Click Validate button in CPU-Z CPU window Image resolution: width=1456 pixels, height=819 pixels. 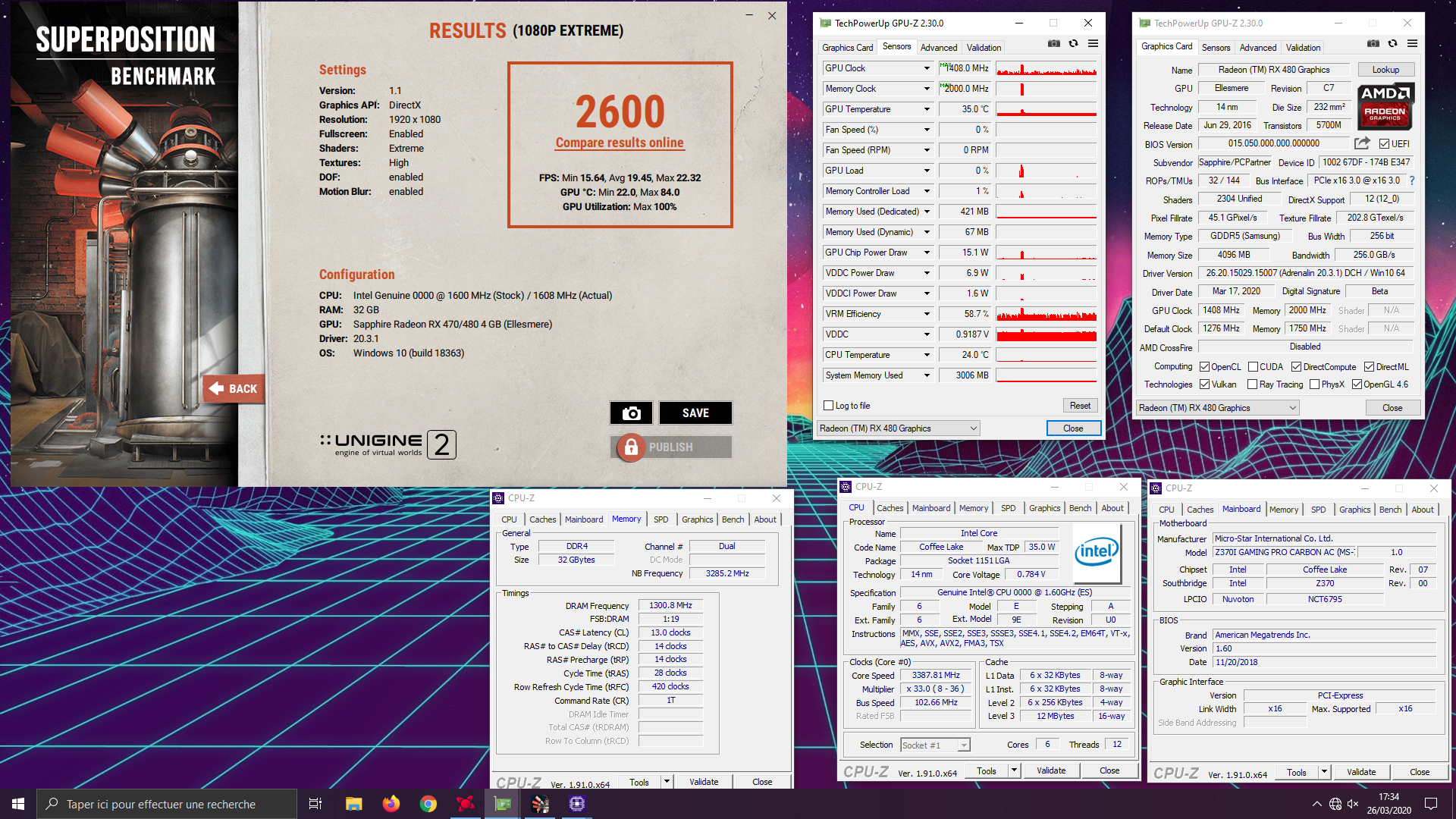(1051, 770)
